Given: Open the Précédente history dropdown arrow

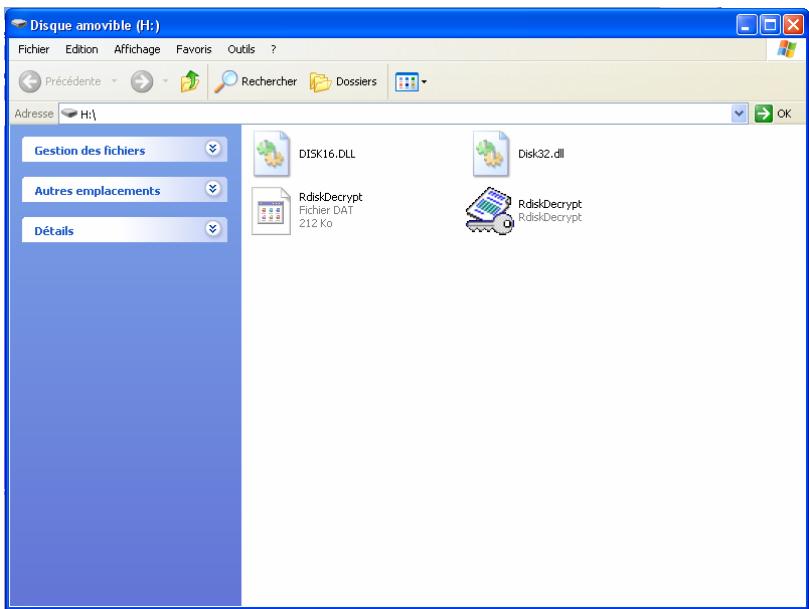Looking at the screenshot, I should [x=115, y=81].
